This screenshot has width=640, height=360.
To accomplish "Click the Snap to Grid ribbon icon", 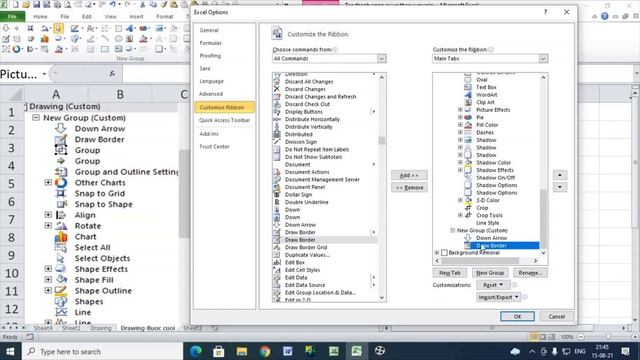I will pyautogui.click(x=30, y=28).
